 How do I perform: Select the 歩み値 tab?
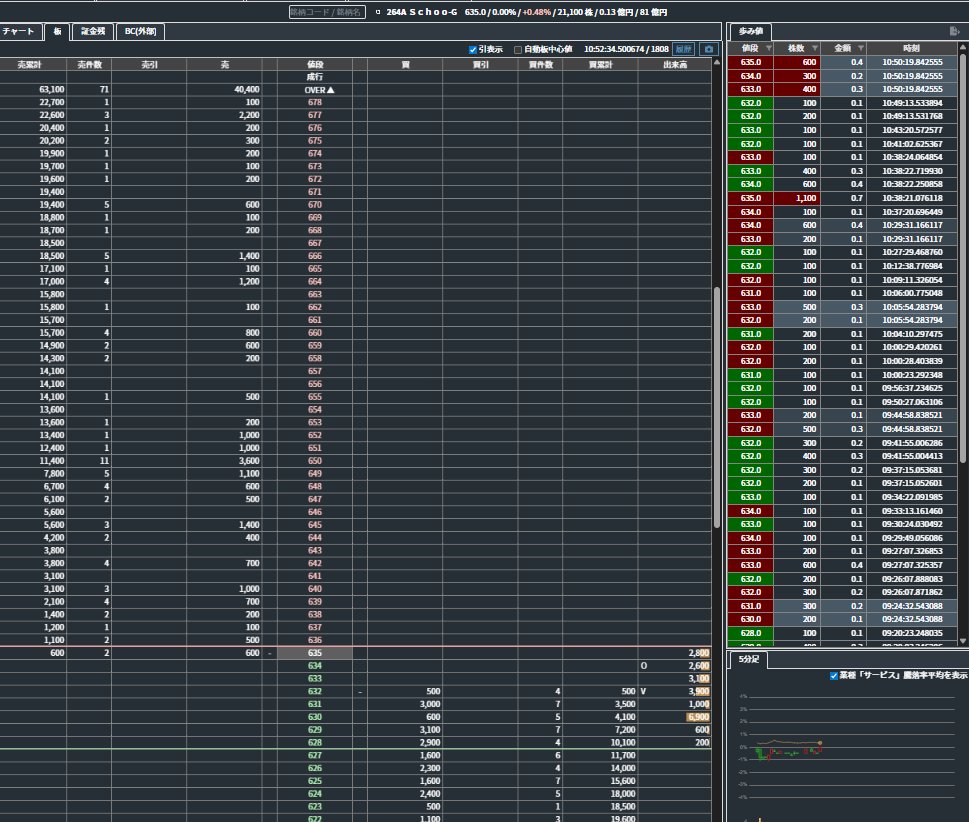[750, 32]
